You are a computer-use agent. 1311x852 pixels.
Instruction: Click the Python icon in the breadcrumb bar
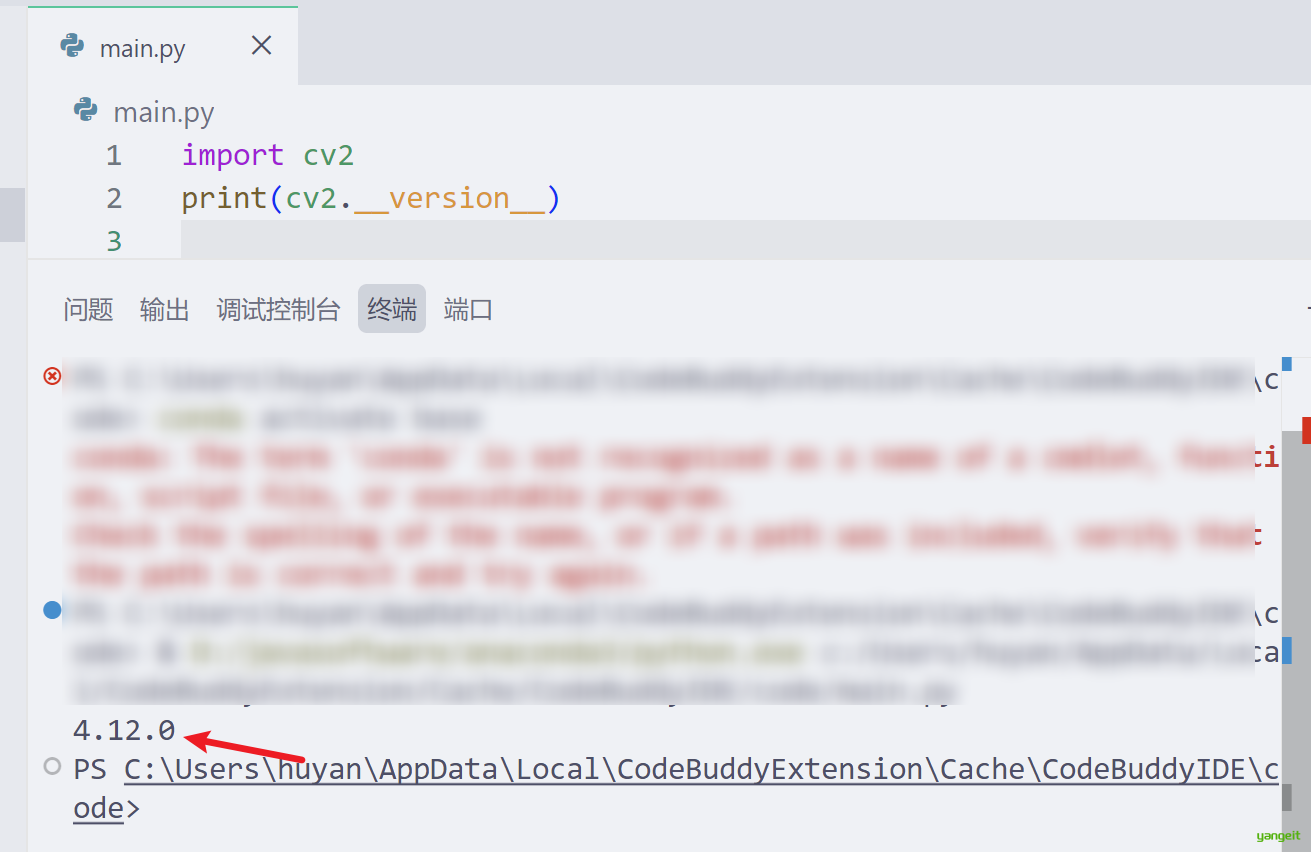86,111
